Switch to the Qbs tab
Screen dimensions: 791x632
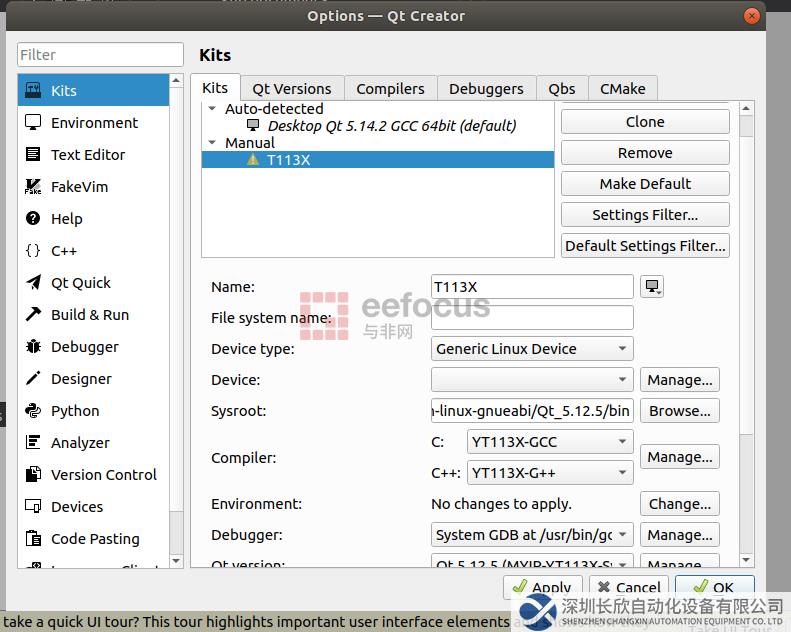(x=562, y=89)
